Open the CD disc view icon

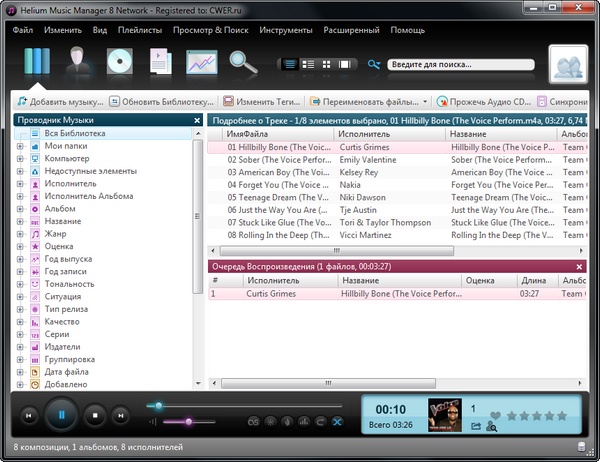122,62
